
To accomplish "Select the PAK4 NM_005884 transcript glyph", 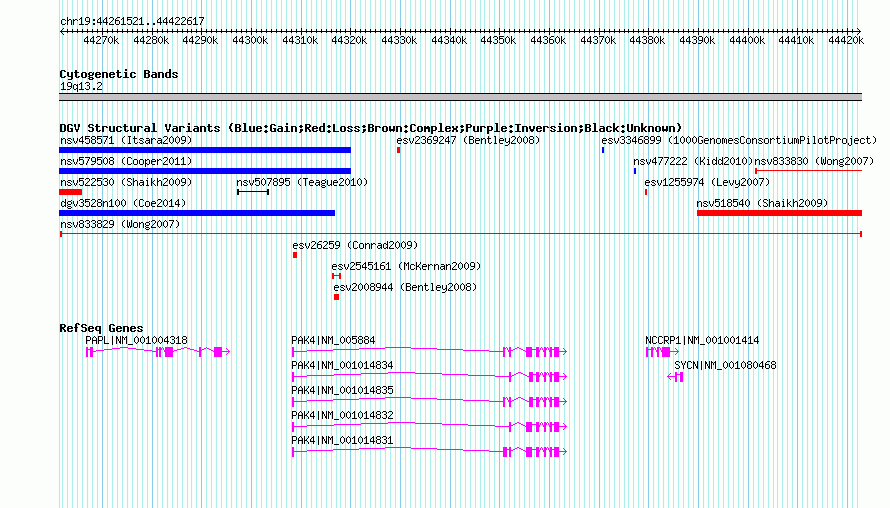I will pyautogui.click(x=430, y=352).
